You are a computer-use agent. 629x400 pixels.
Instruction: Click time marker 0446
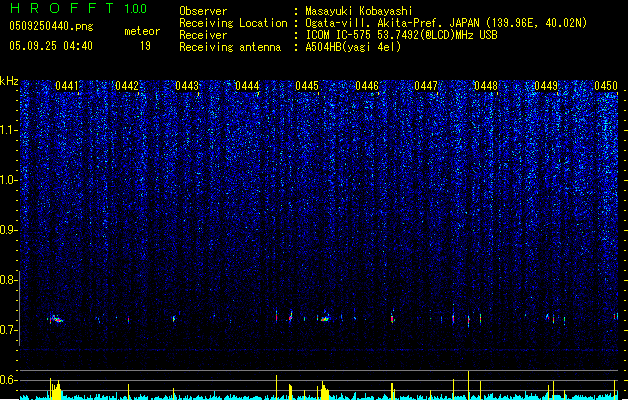click(x=367, y=86)
